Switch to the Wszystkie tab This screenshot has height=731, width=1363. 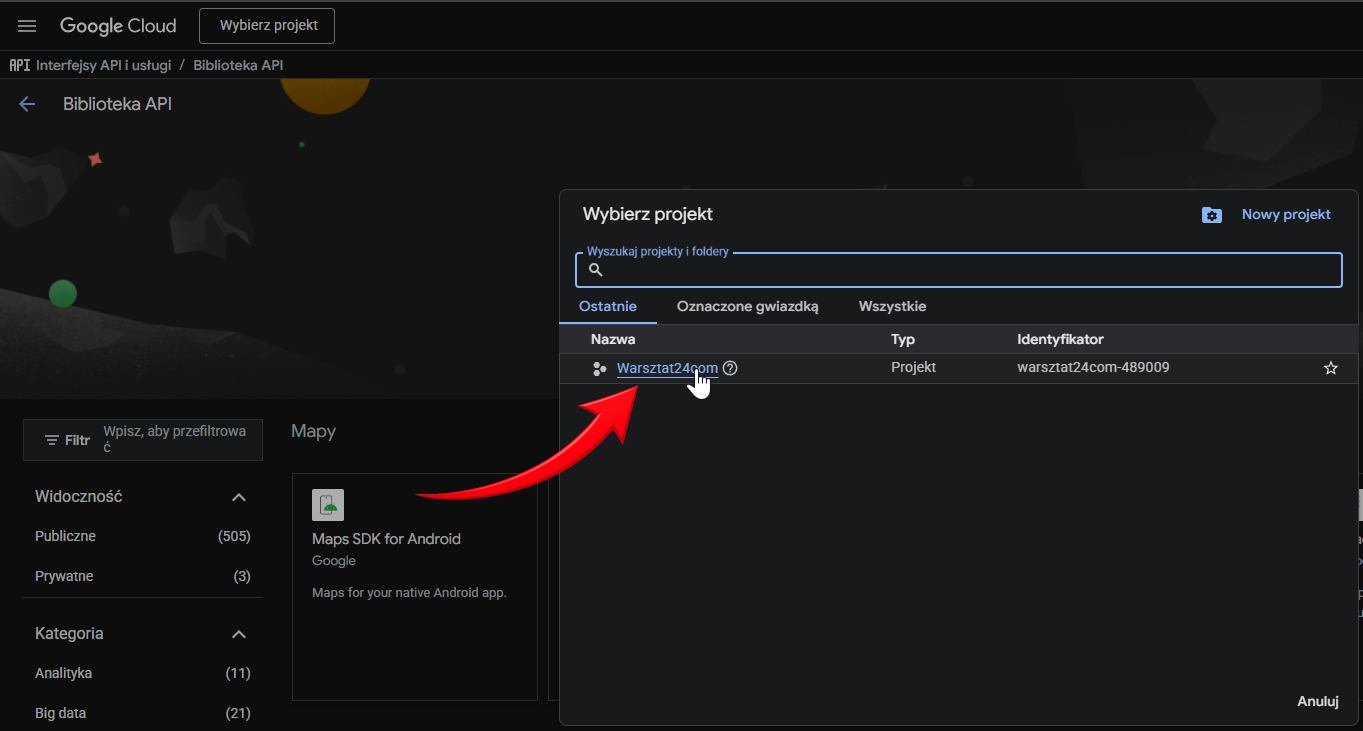pos(892,307)
